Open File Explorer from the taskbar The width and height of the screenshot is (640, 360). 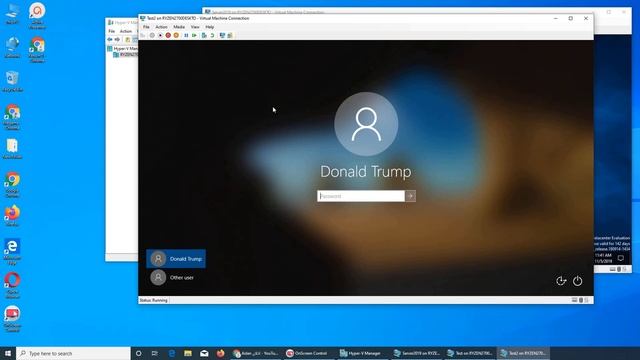(x=188, y=353)
